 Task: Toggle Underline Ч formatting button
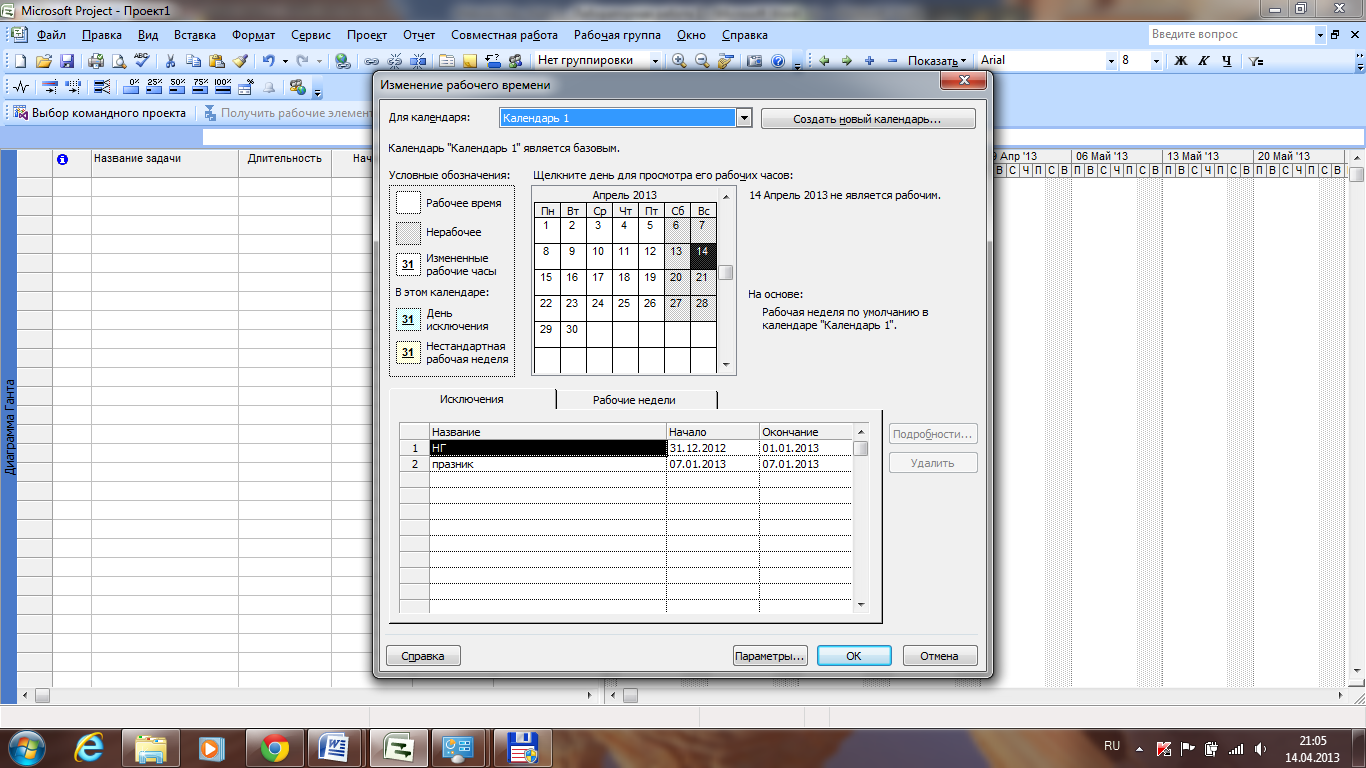coord(1227,61)
